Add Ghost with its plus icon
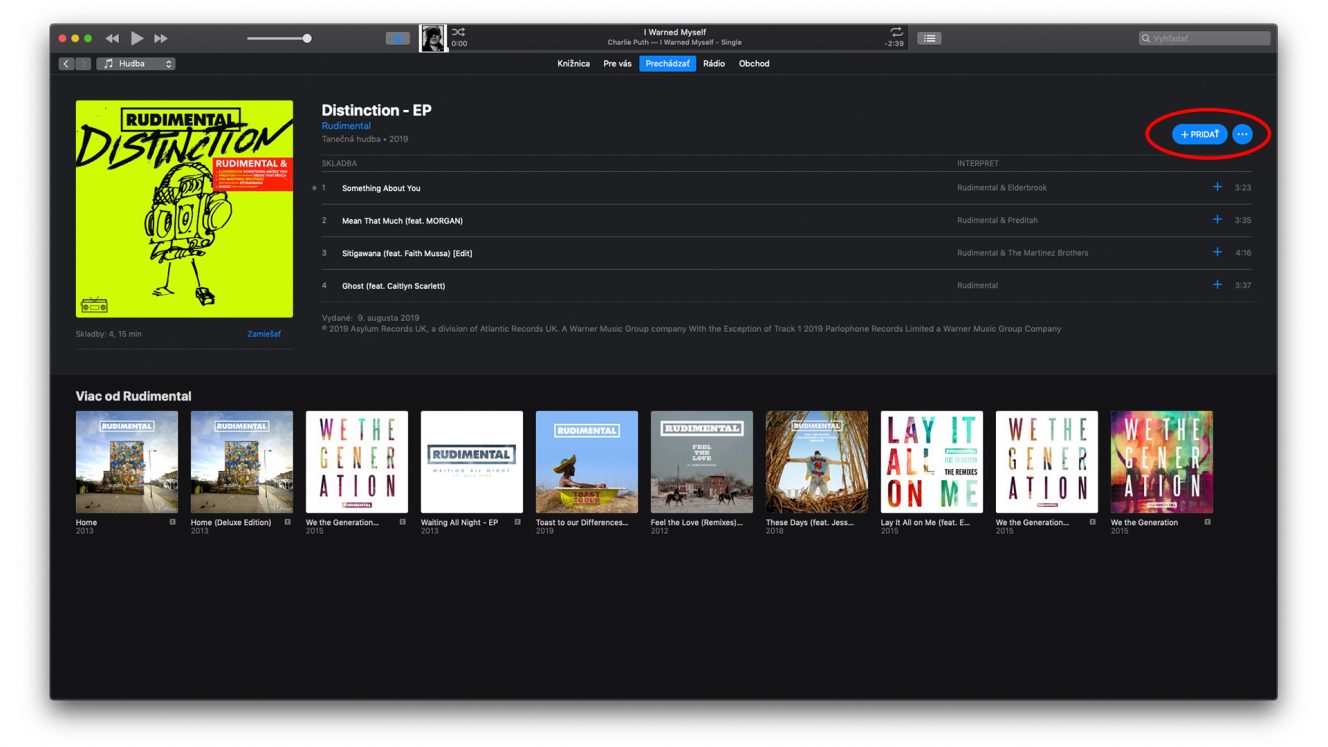Viewport: 1328px width, 747px height. click(x=1217, y=285)
